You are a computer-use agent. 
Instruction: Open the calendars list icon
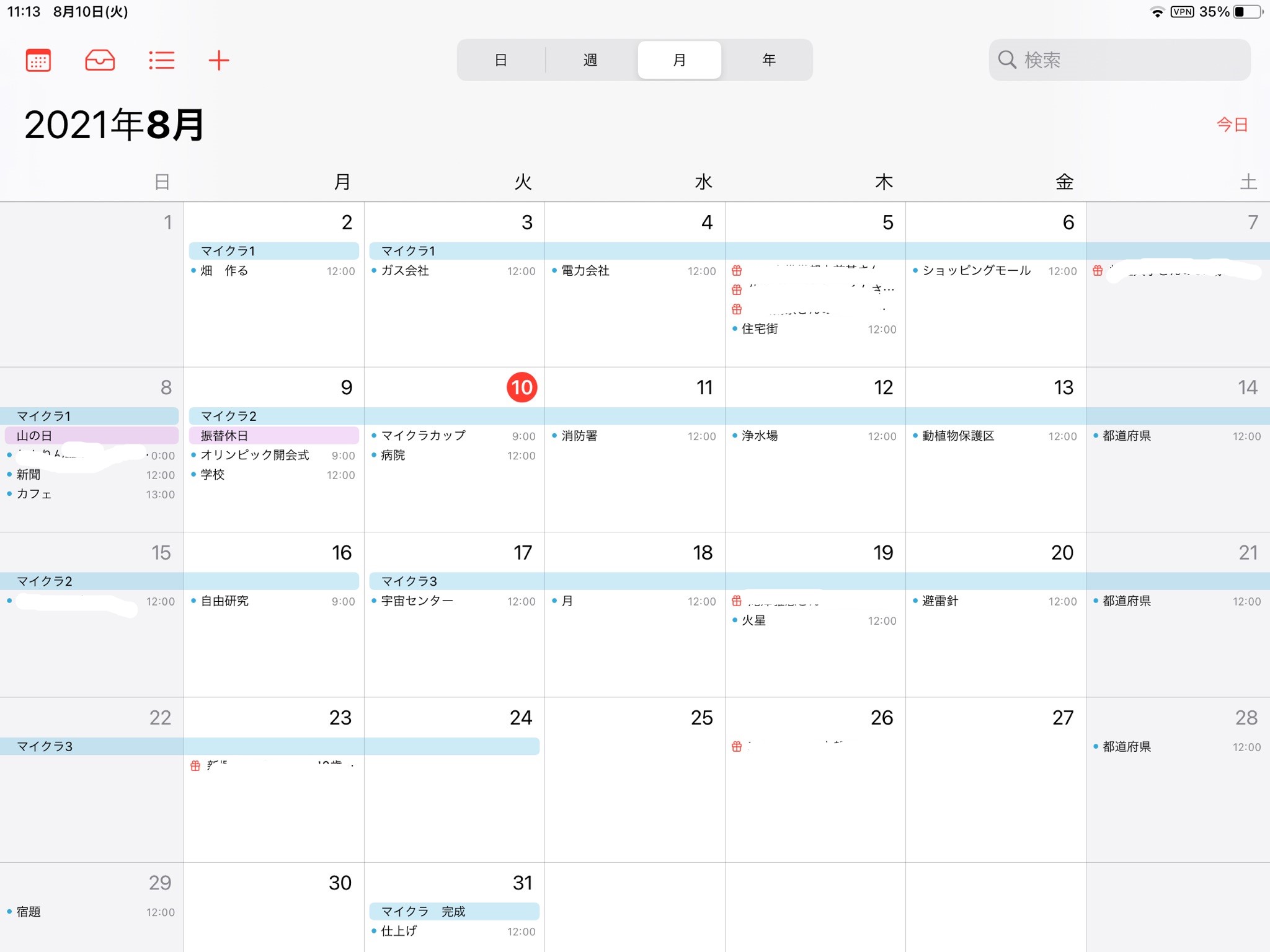(x=38, y=60)
